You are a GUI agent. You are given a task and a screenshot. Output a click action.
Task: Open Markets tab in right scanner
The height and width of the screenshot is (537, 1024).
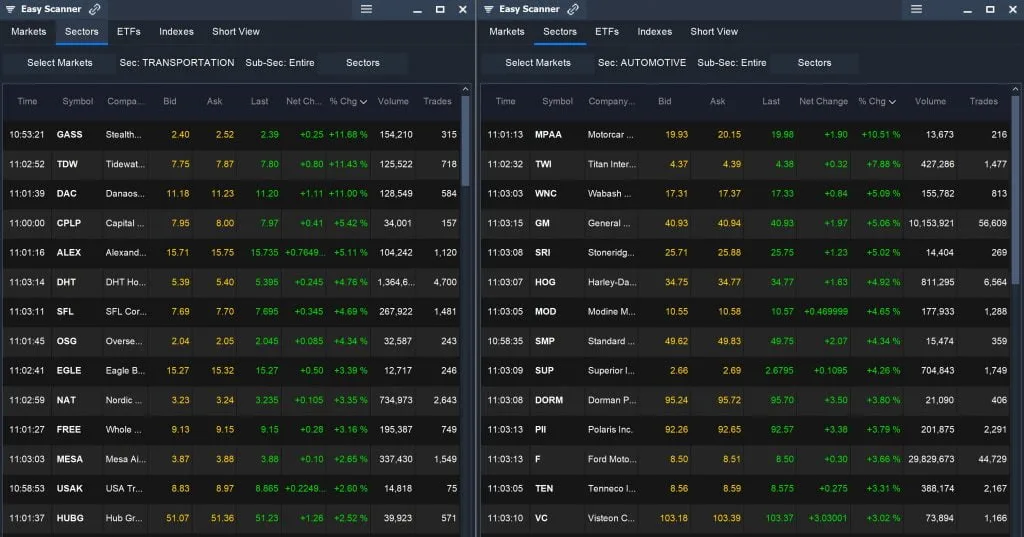pyautogui.click(x=507, y=31)
